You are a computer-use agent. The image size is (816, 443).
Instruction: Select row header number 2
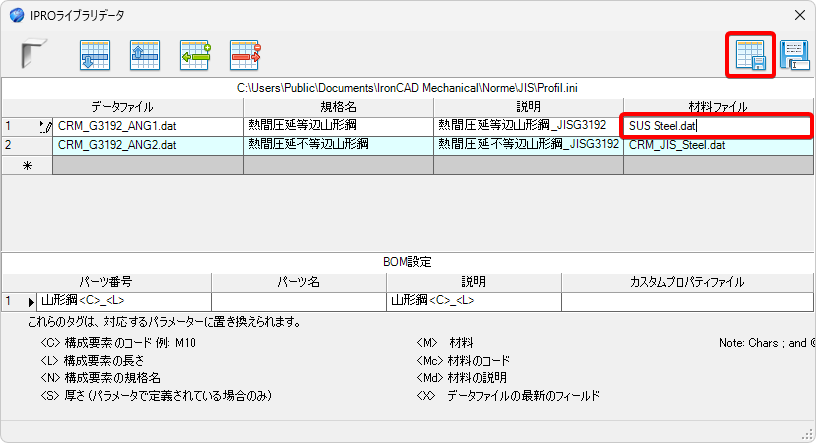(27, 145)
